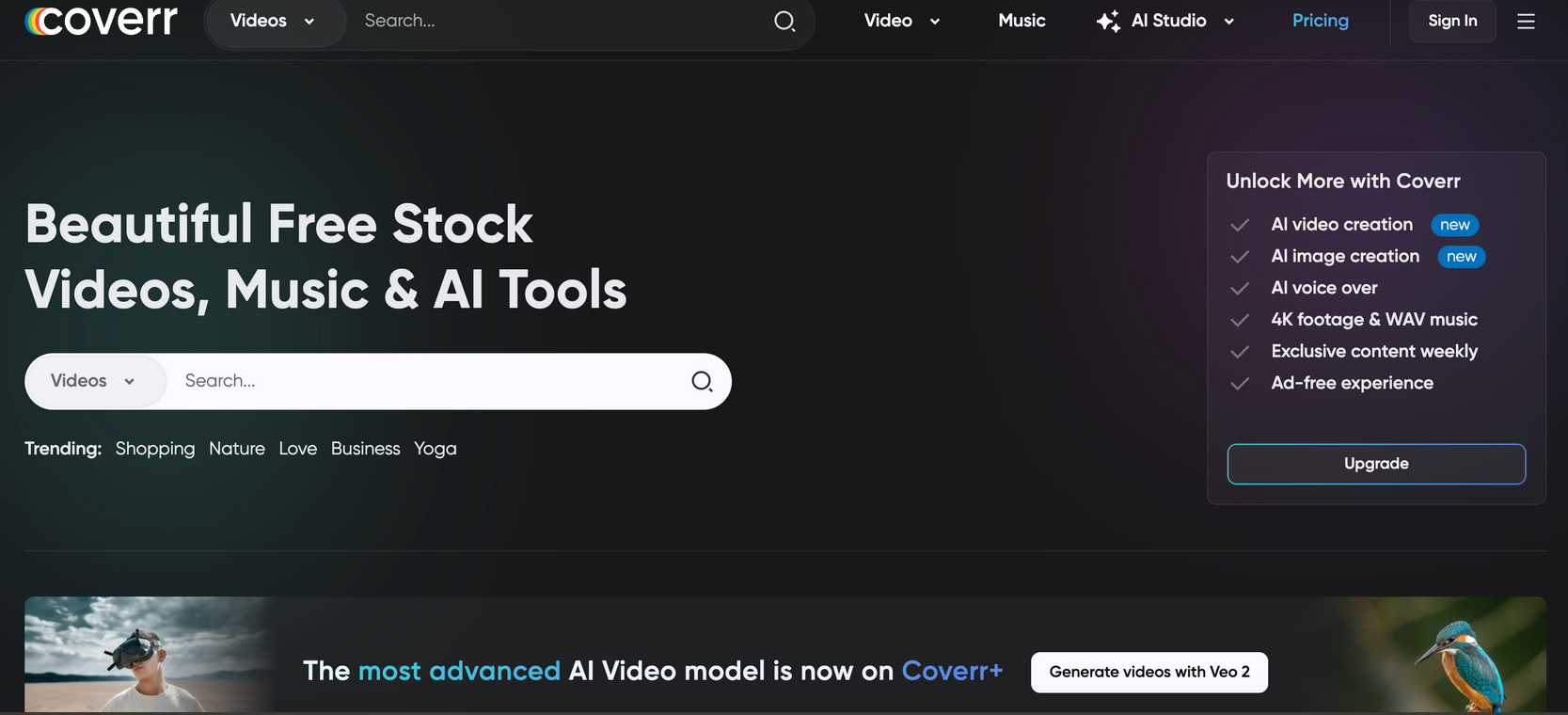
Task: Click the hero search magnifier icon
Action: (702, 381)
